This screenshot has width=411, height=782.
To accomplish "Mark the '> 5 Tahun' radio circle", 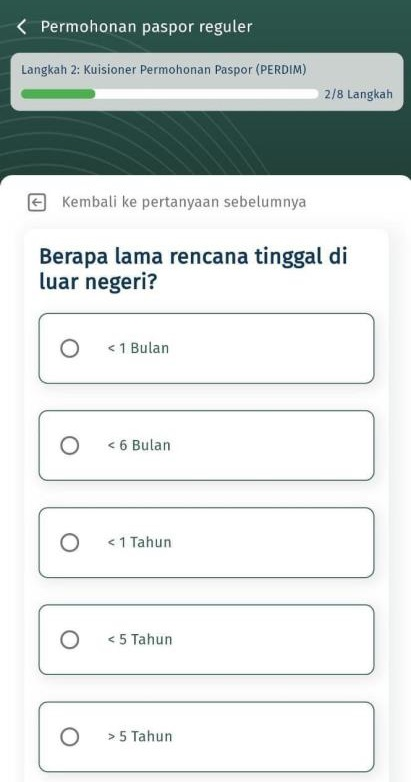I will click(70, 737).
